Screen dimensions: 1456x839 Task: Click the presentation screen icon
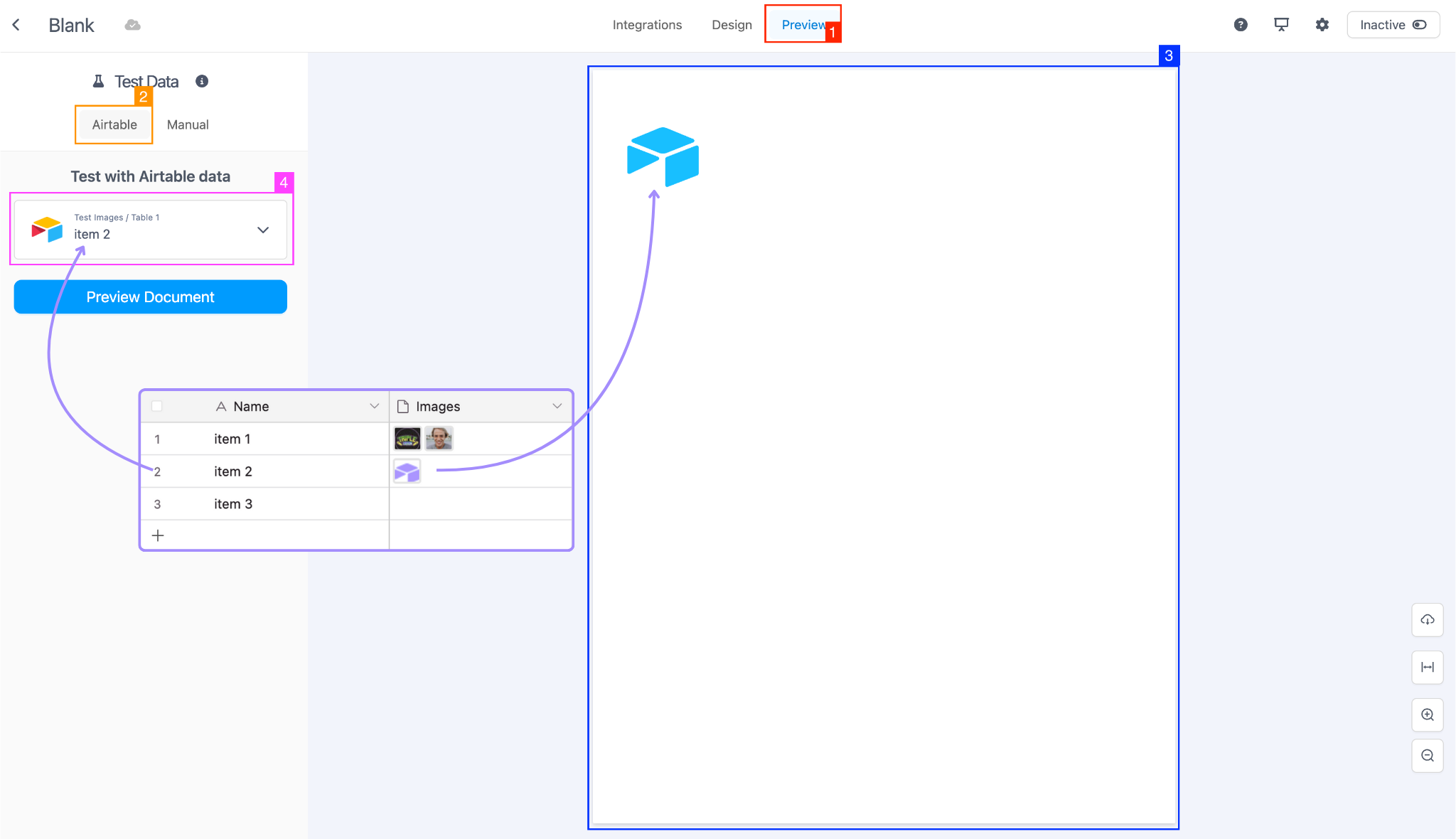click(x=1281, y=25)
